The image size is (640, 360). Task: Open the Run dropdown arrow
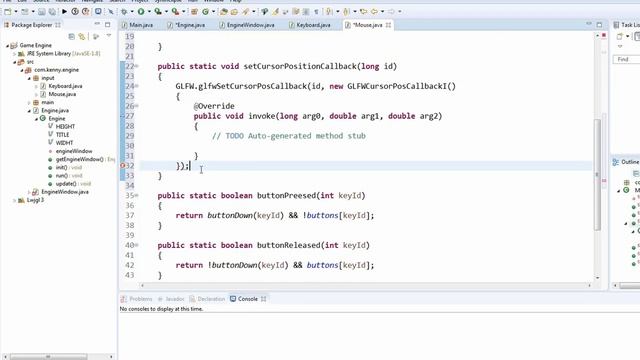pyautogui.click(x=149, y=11)
